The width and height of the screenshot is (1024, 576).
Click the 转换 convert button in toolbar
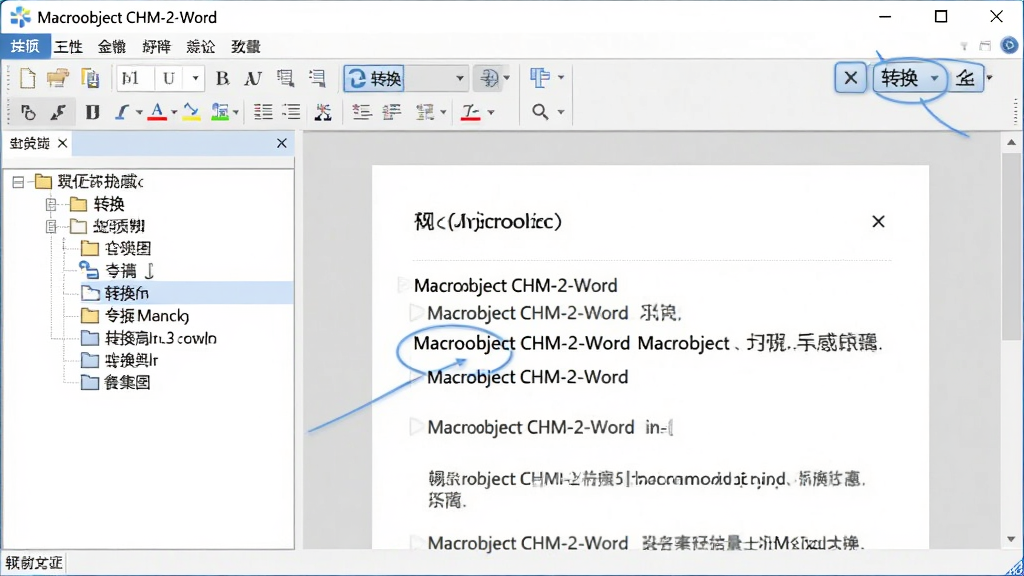click(374, 78)
